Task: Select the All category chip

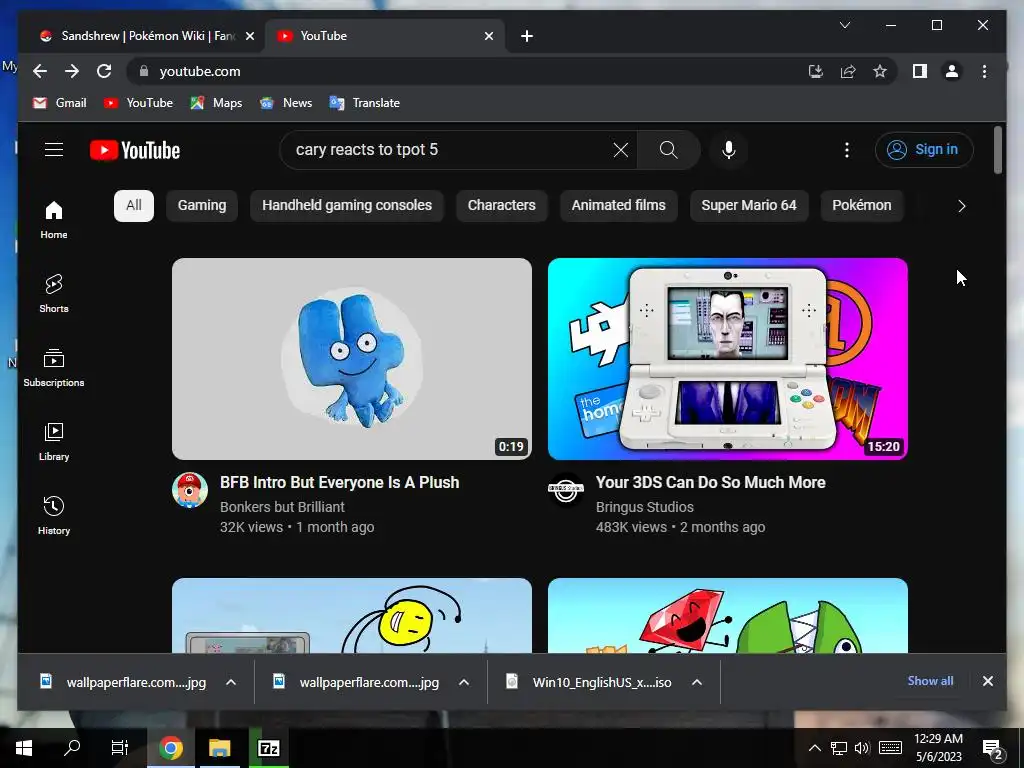Action: pos(134,206)
